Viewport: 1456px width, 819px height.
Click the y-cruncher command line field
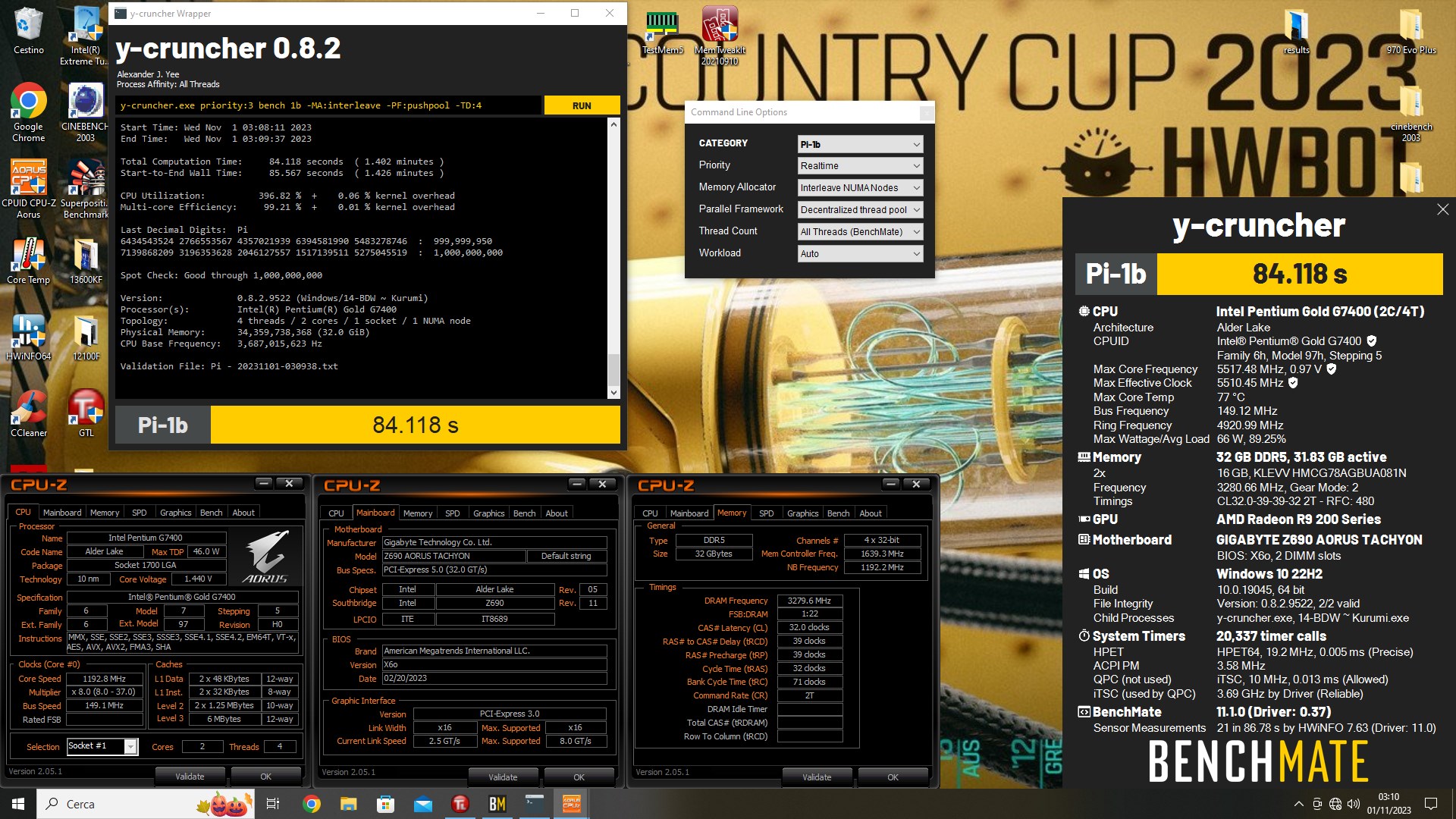[x=329, y=105]
